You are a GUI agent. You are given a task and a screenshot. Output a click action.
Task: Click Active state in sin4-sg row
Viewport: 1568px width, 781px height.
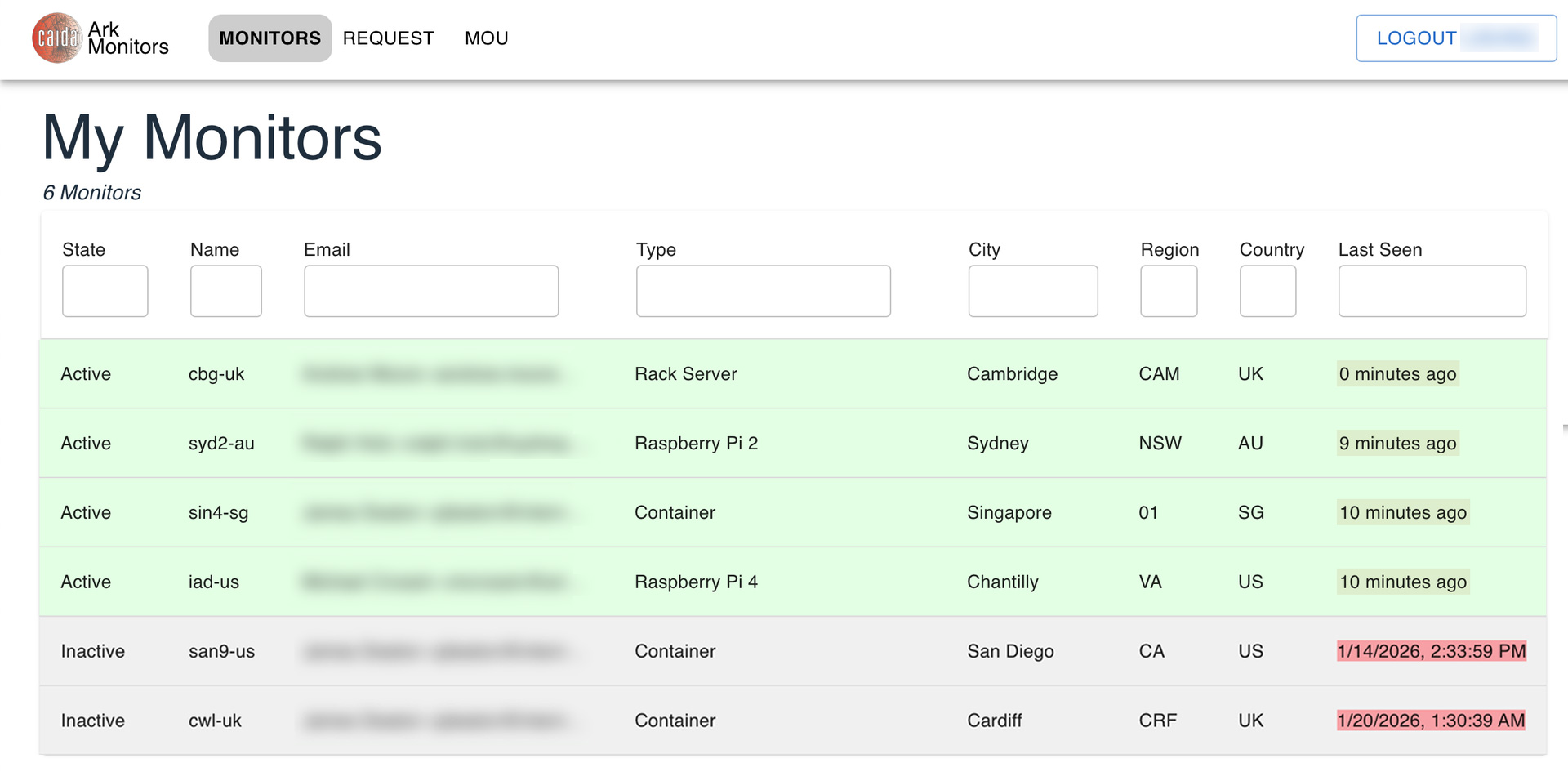point(86,513)
